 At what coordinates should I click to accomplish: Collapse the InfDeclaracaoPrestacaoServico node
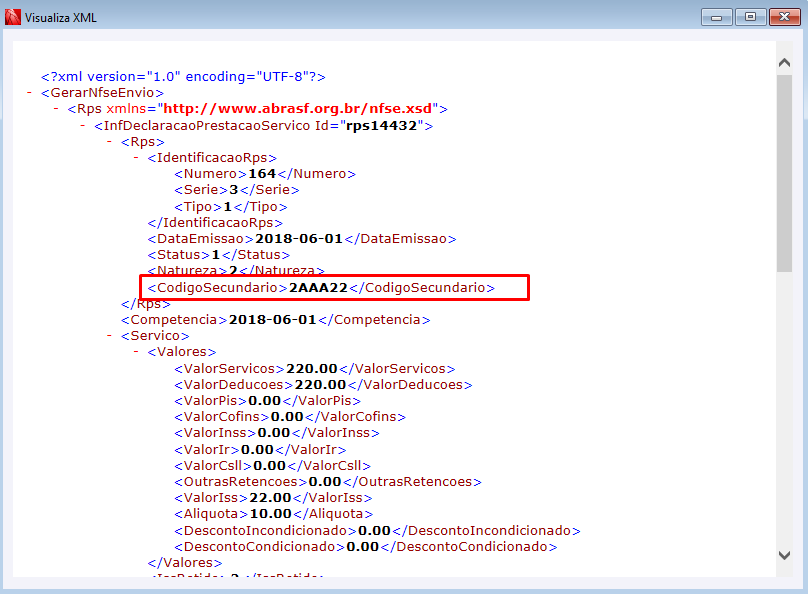tap(82, 125)
